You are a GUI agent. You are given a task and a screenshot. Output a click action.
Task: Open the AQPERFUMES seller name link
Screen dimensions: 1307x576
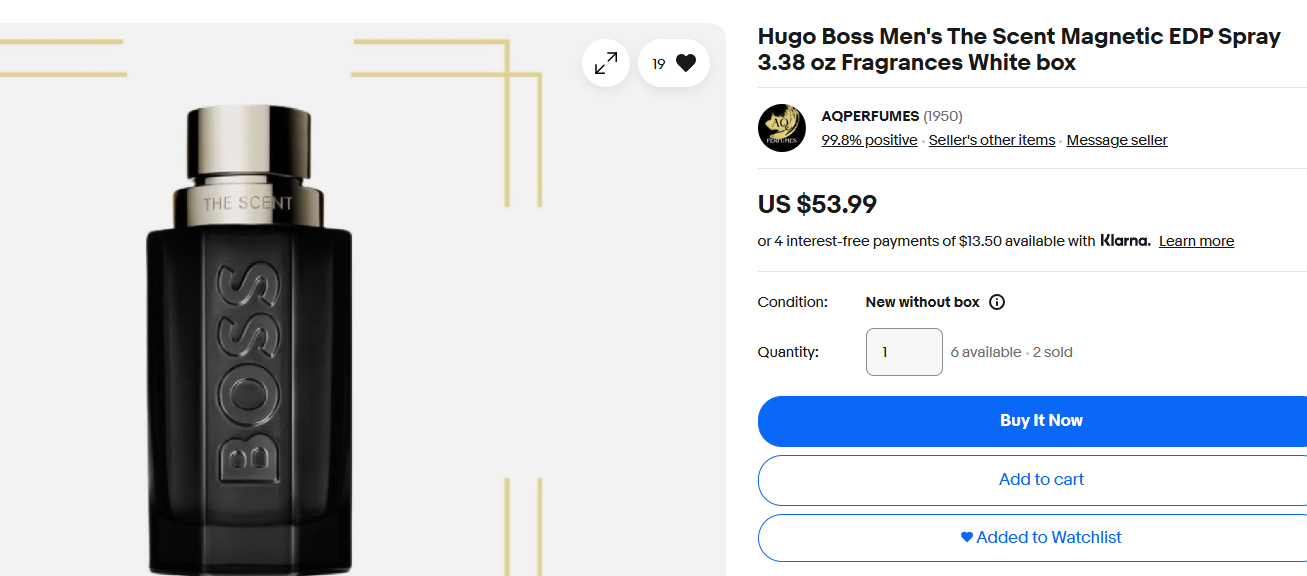coord(870,116)
